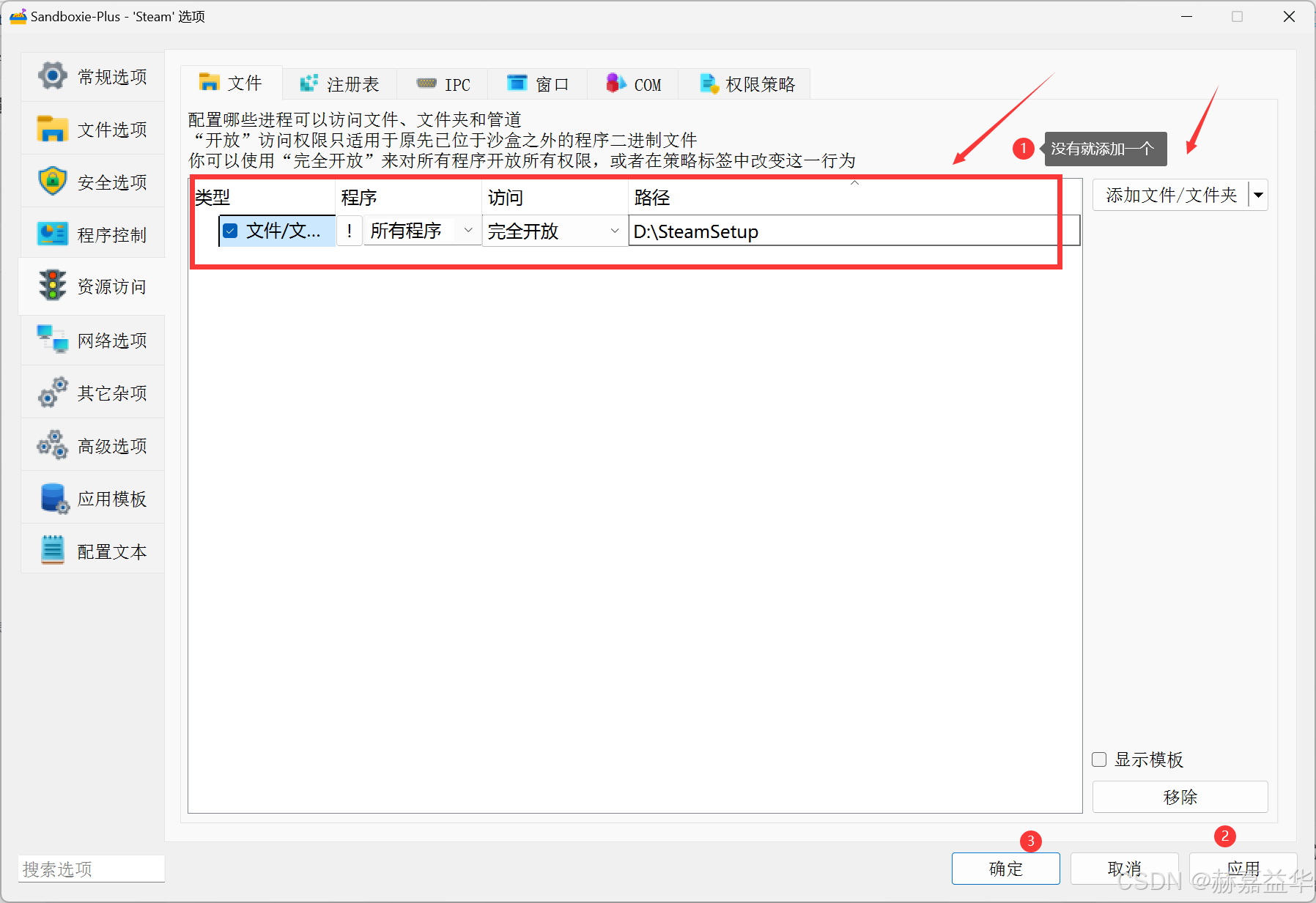
Task: Minimize the Steam options window
Action: pyautogui.click(x=1186, y=16)
